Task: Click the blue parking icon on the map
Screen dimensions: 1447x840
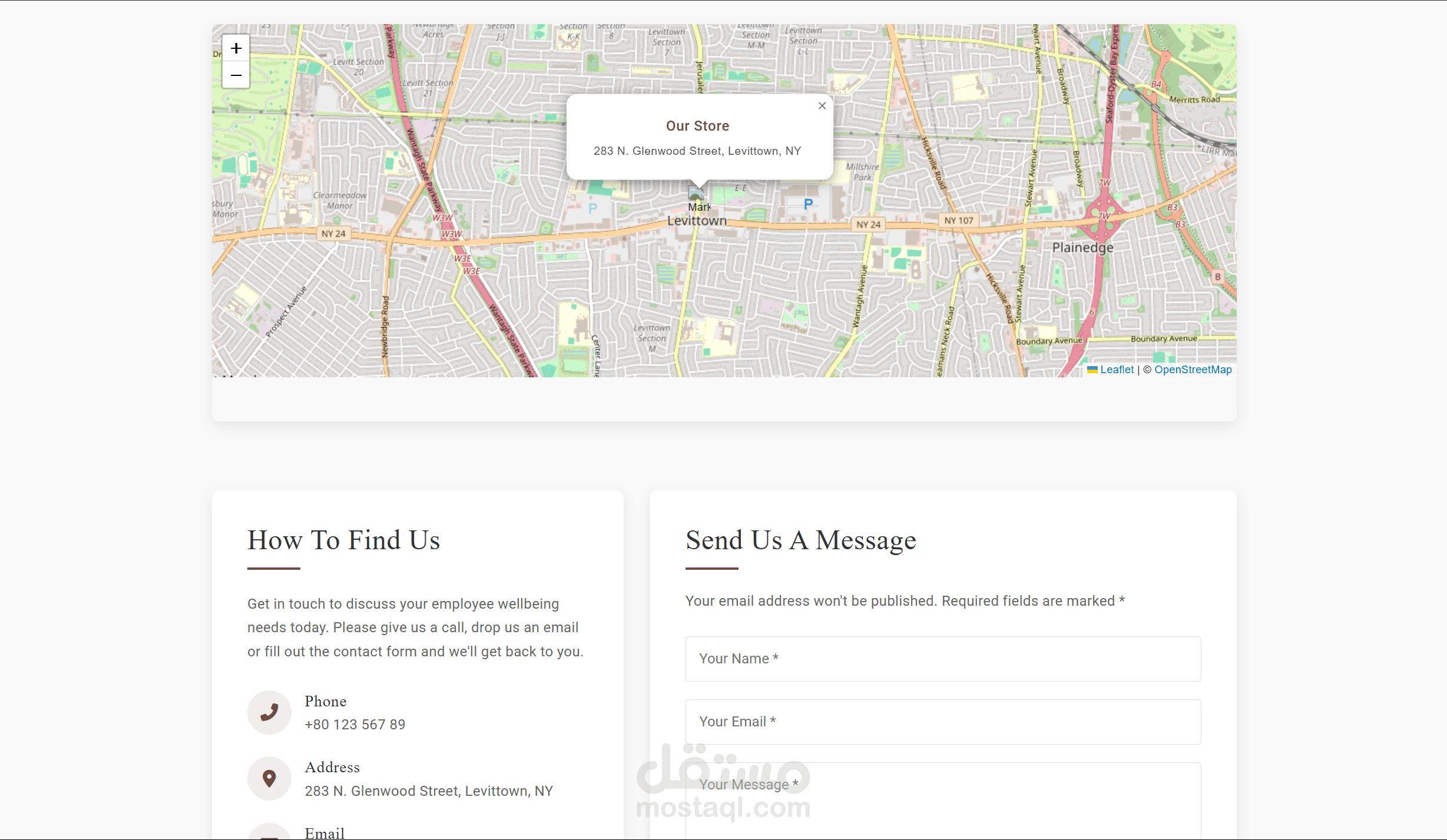Action: 808,204
